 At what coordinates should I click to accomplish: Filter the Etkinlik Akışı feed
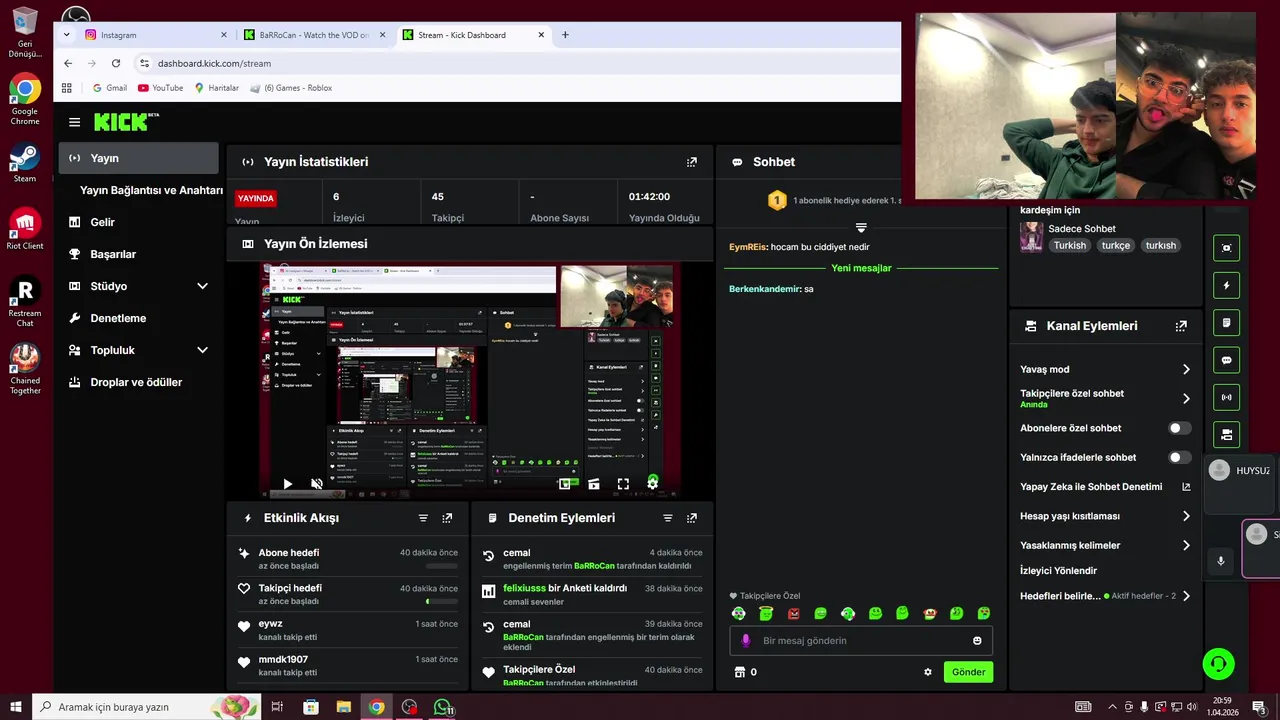coord(423,518)
